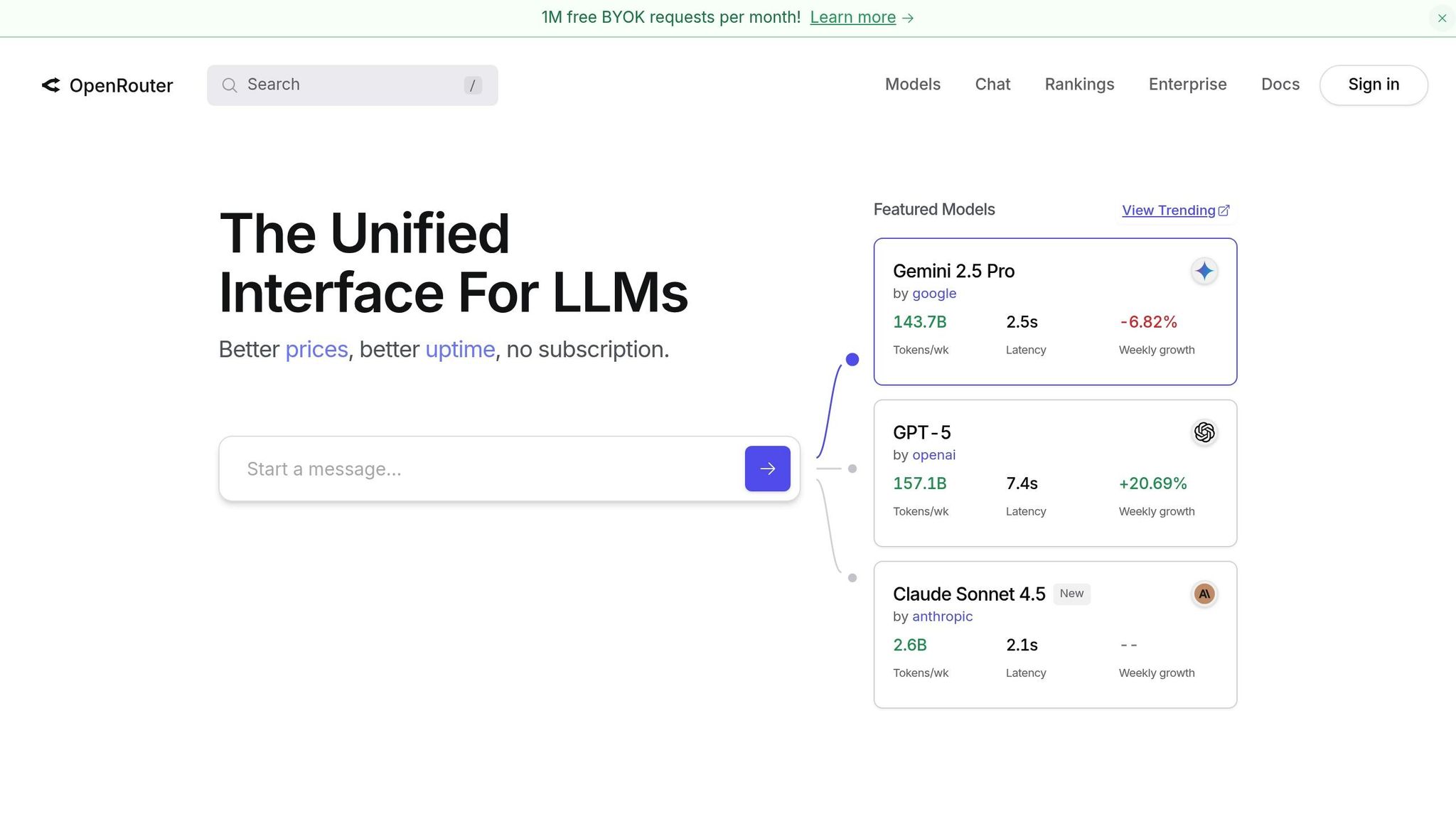Go to the Chat page
The image size is (1456, 819).
tap(992, 85)
